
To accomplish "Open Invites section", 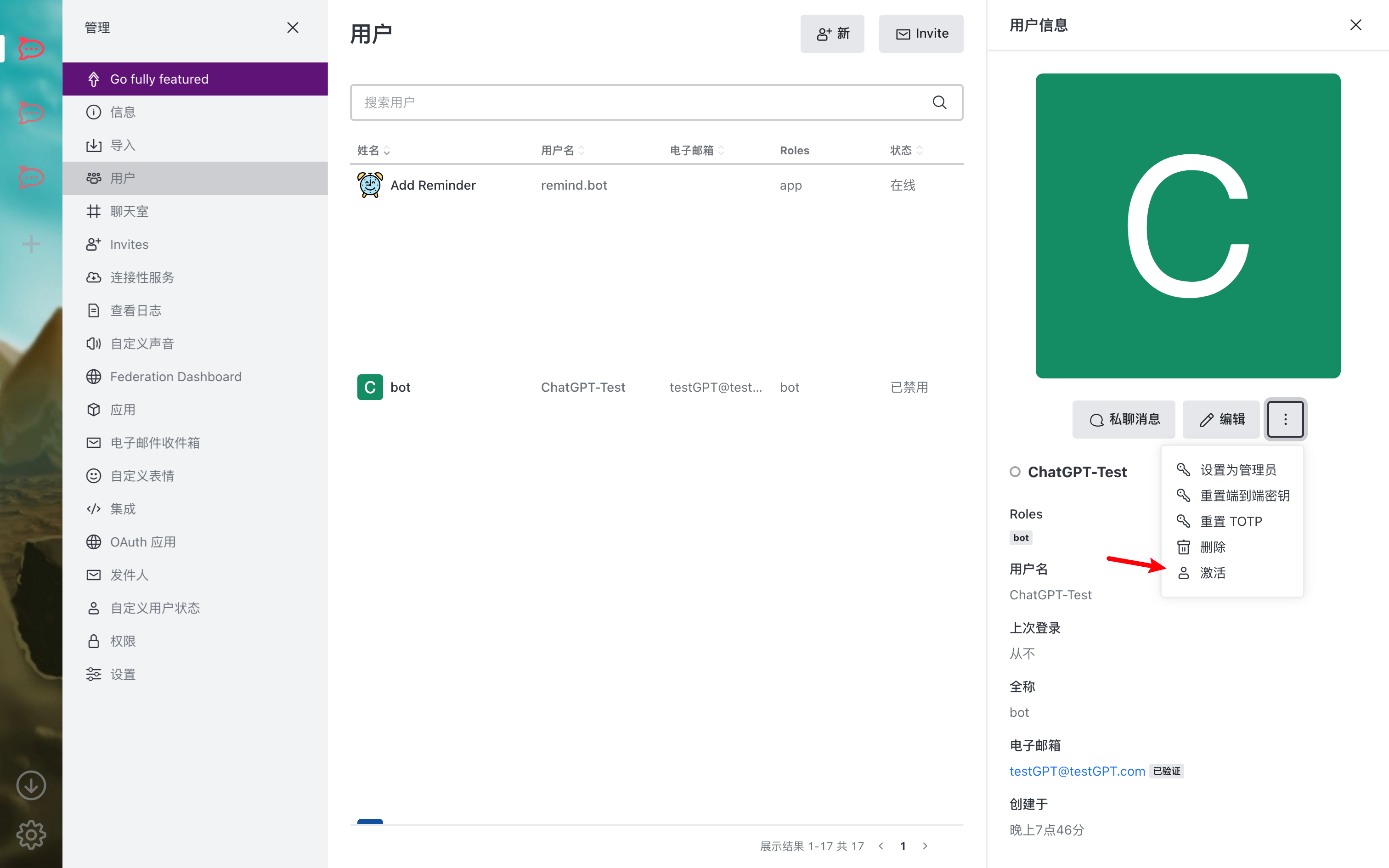I will tap(195, 244).
